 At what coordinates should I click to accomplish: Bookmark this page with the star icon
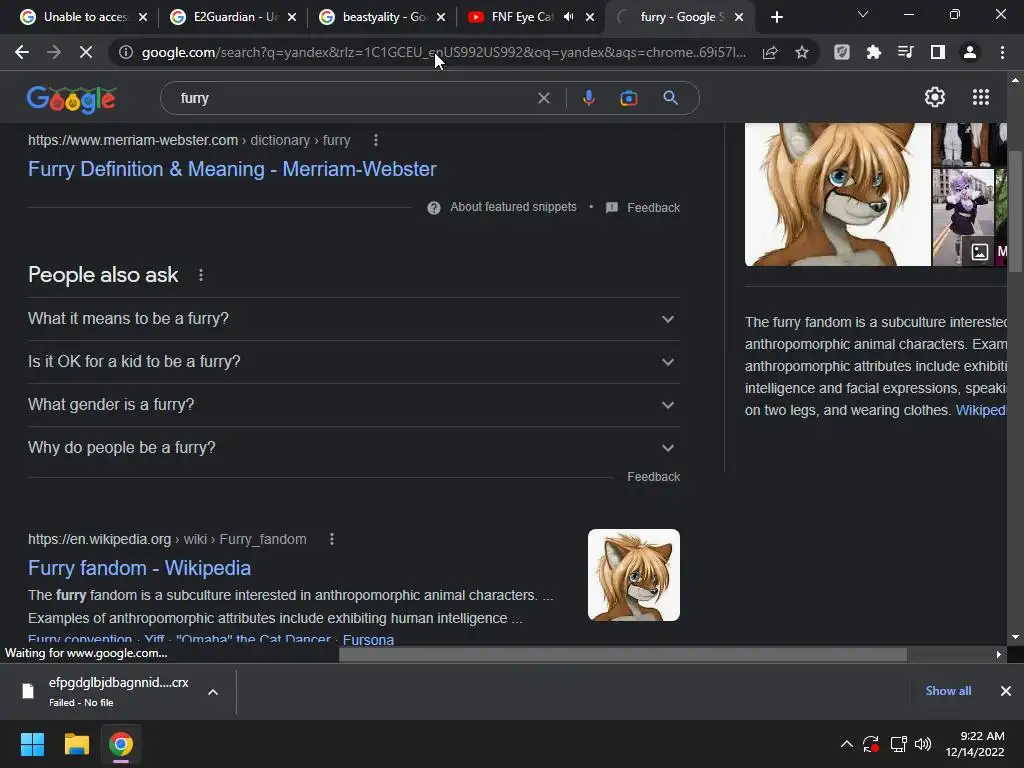point(802,52)
